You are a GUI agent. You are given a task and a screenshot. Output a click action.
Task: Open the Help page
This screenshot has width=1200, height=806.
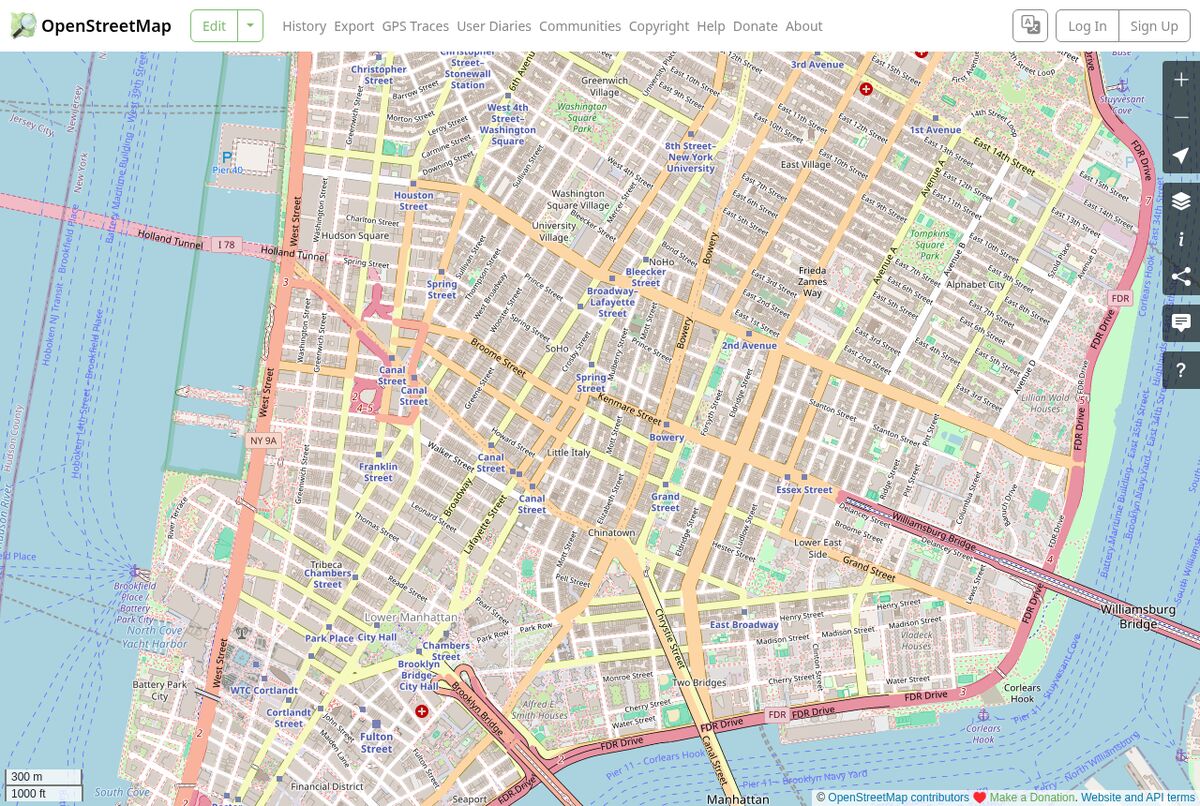[711, 26]
